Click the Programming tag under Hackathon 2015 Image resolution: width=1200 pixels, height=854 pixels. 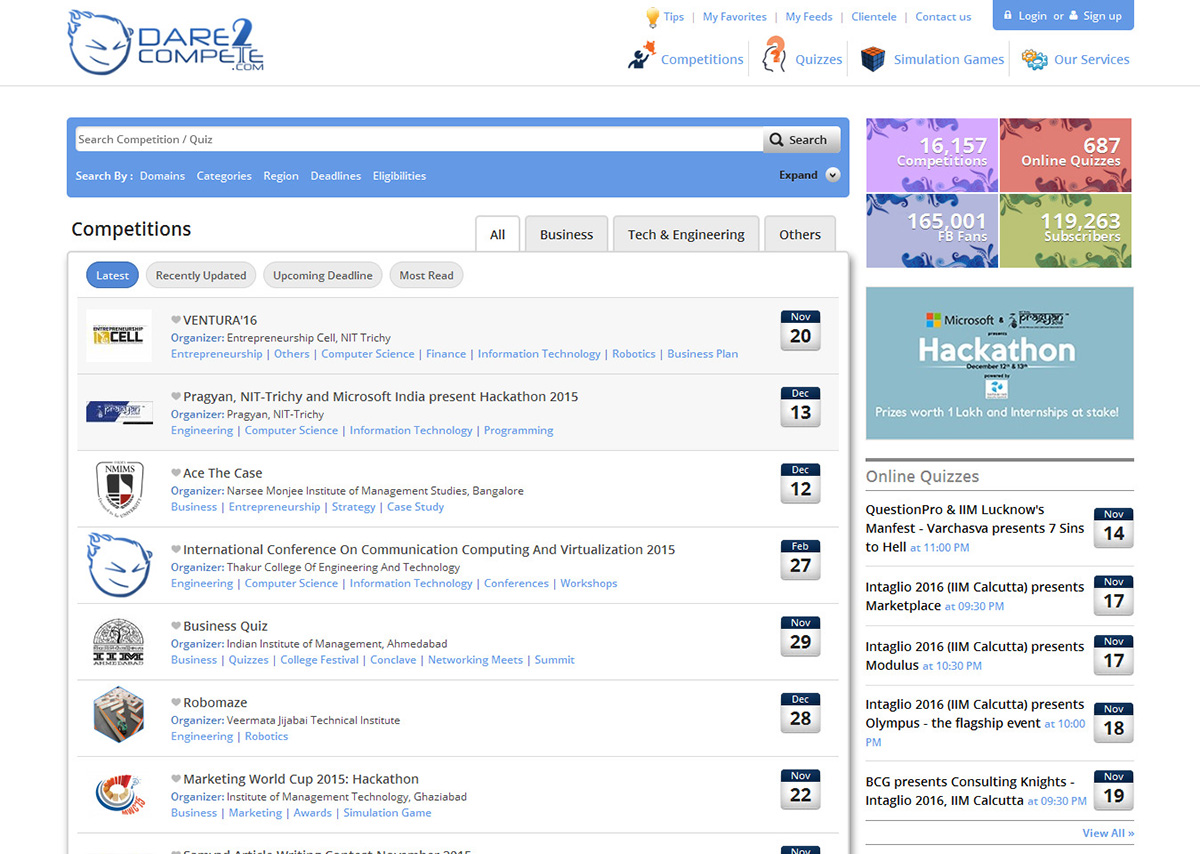(519, 431)
